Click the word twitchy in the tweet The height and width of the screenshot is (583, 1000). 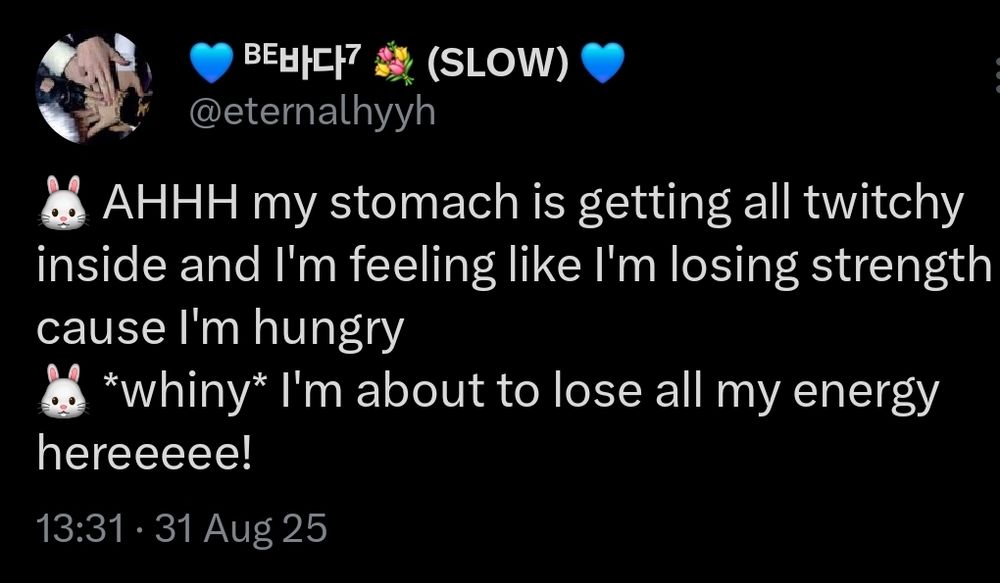click(883, 204)
